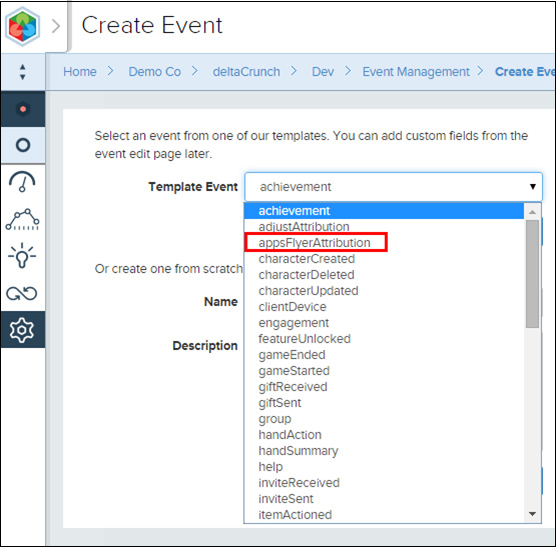This screenshot has width=556, height=547.
Task: Open the dashboard gauge icon
Action: point(22,182)
